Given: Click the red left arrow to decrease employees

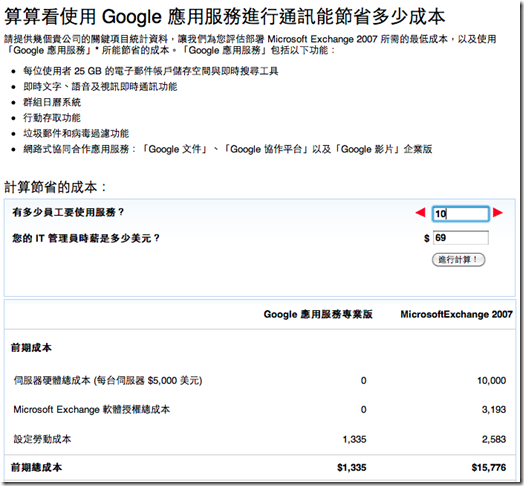Looking at the screenshot, I should 420,212.
